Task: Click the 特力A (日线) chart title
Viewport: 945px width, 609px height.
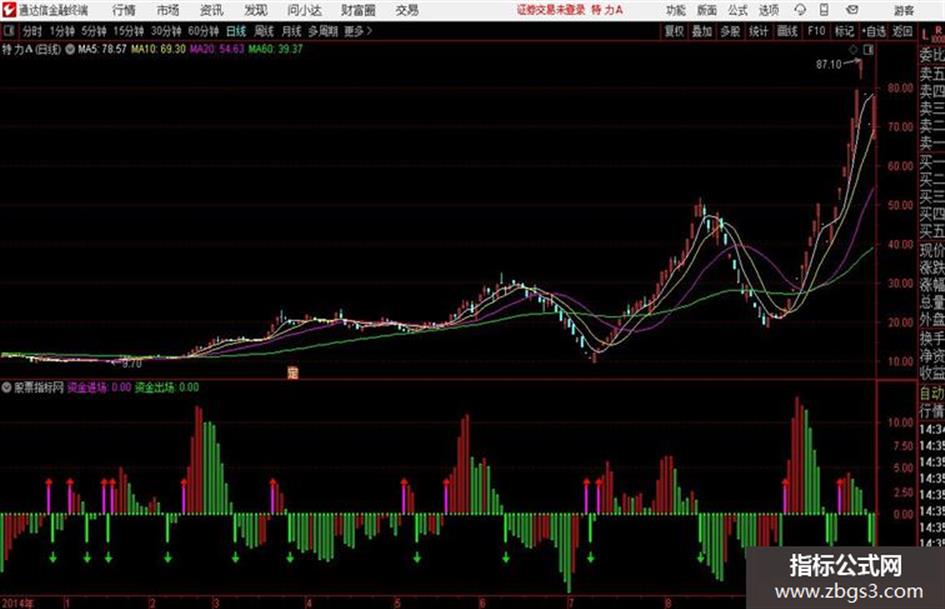Action: coord(31,49)
